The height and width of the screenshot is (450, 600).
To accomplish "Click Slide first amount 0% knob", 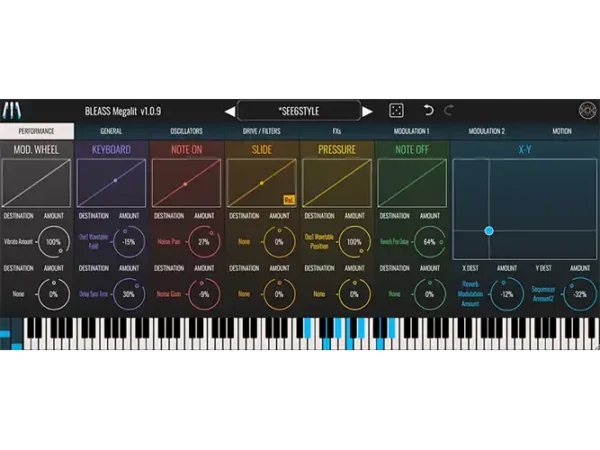I will (279, 242).
